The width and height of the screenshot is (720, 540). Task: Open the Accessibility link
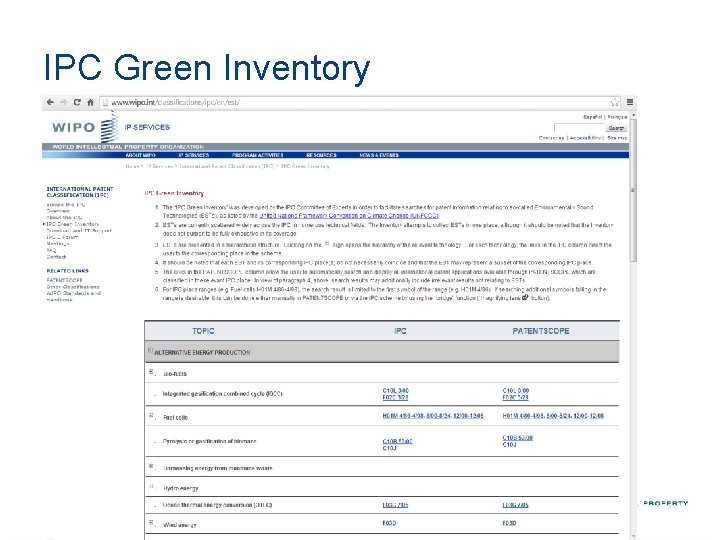[585, 138]
